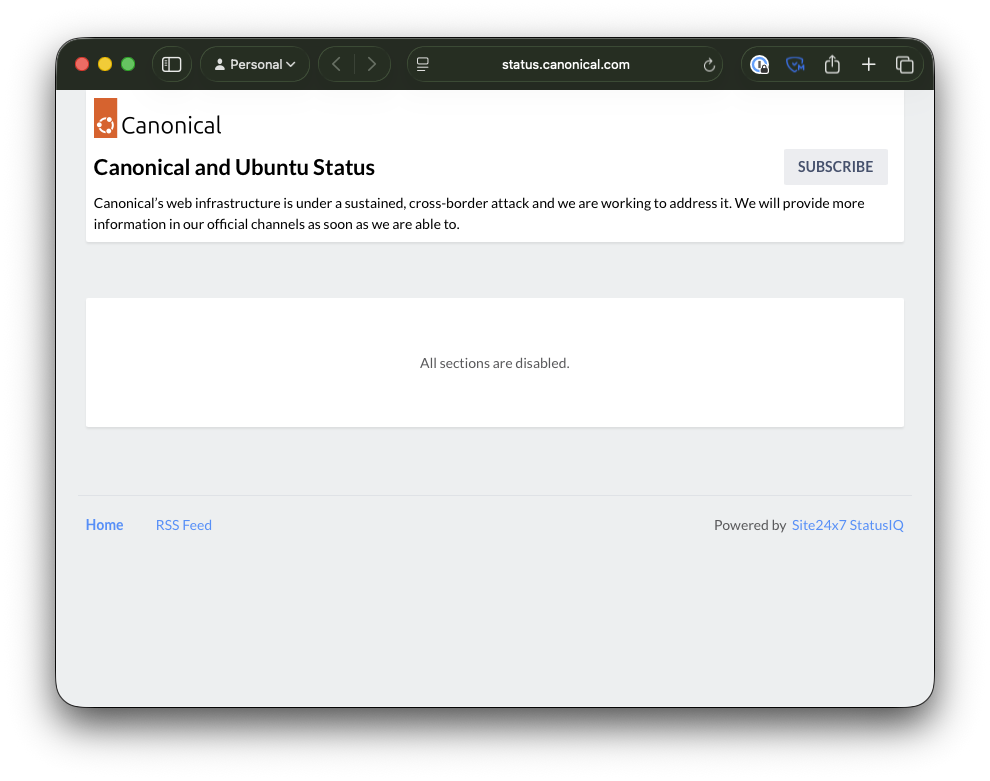The height and width of the screenshot is (781, 990).
Task: Follow the Site24x7 StatusIQ link
Action: pyautogui.click(x=847, y=525)
